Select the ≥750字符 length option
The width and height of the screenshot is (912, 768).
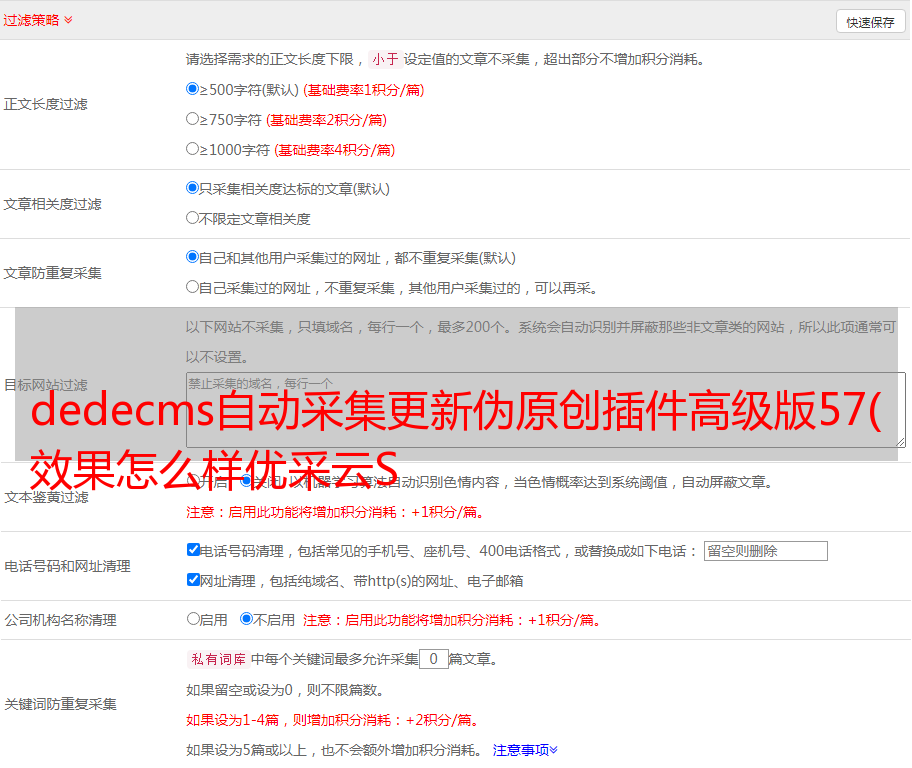point(192,119)
